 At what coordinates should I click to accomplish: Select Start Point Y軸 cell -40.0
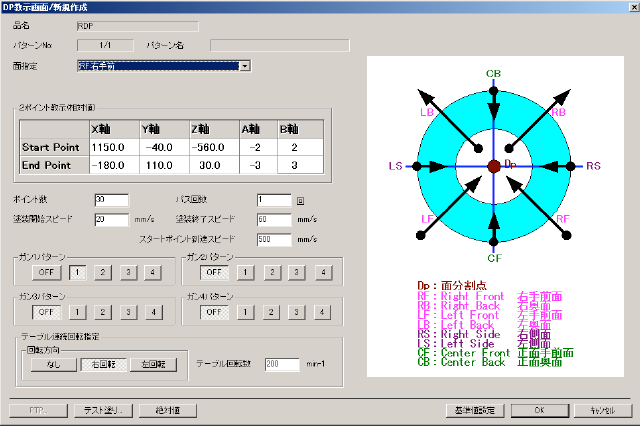coord(164,147)
